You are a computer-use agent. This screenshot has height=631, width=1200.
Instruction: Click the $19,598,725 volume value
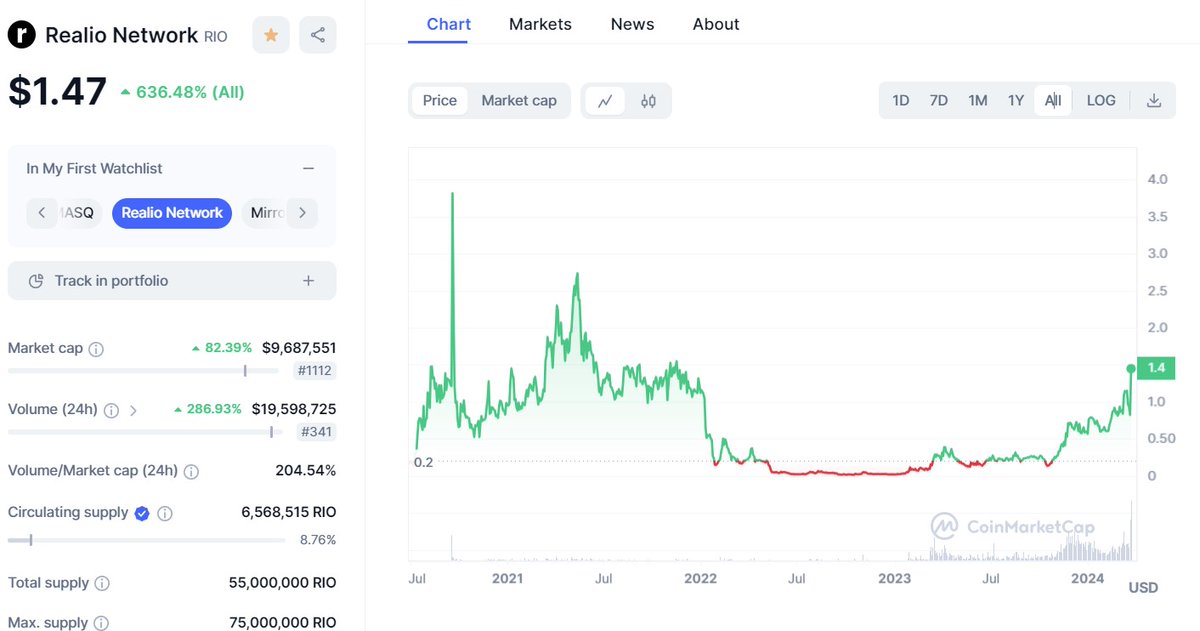(x=294, y=409)
